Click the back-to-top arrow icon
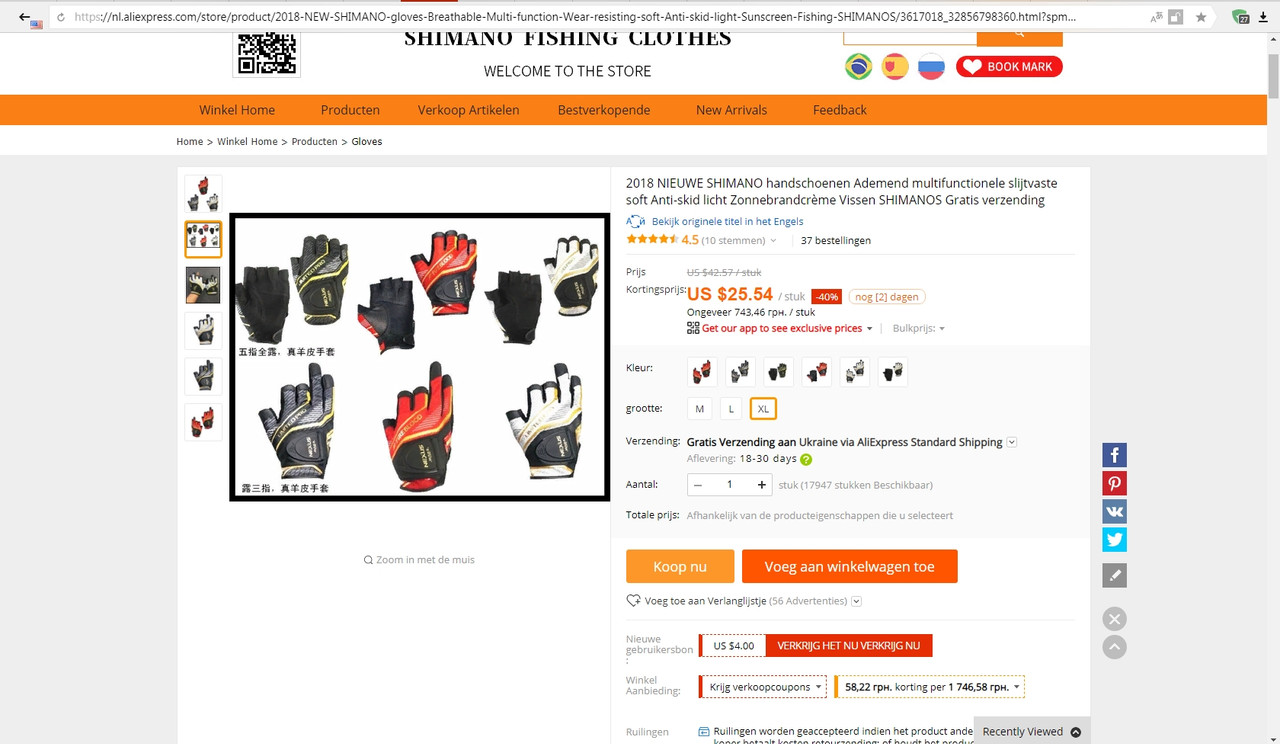 1115,647
